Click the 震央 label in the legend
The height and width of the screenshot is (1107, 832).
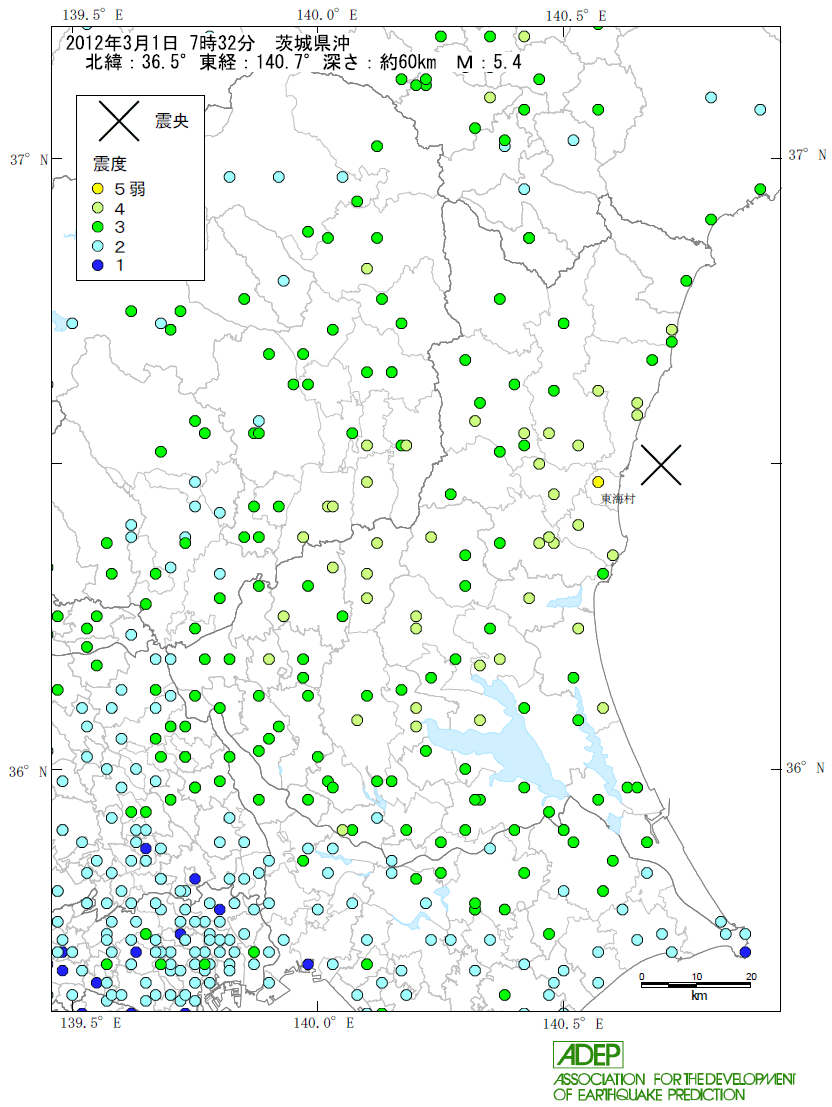[x=171, y=121]
